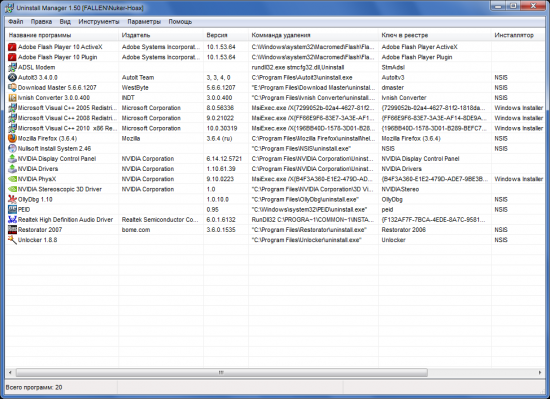Click uninstall command 'rundll32.exe stmcfg32.dll,Uninstall'

click(x=298, y=67)
